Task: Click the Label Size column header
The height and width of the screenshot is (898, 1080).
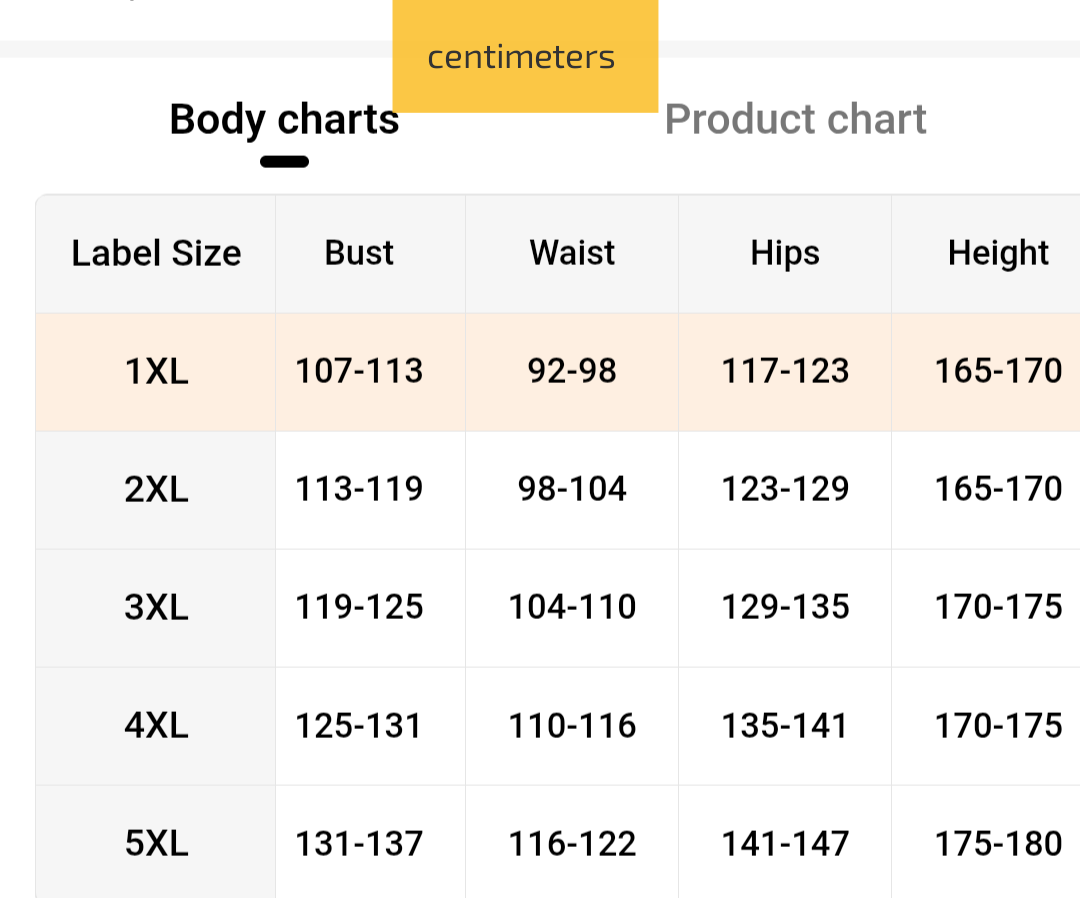Action: (x=156, y=253)
